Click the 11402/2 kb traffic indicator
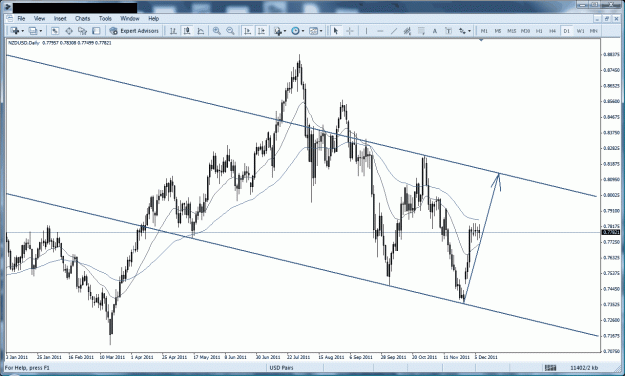 [584, 368]
